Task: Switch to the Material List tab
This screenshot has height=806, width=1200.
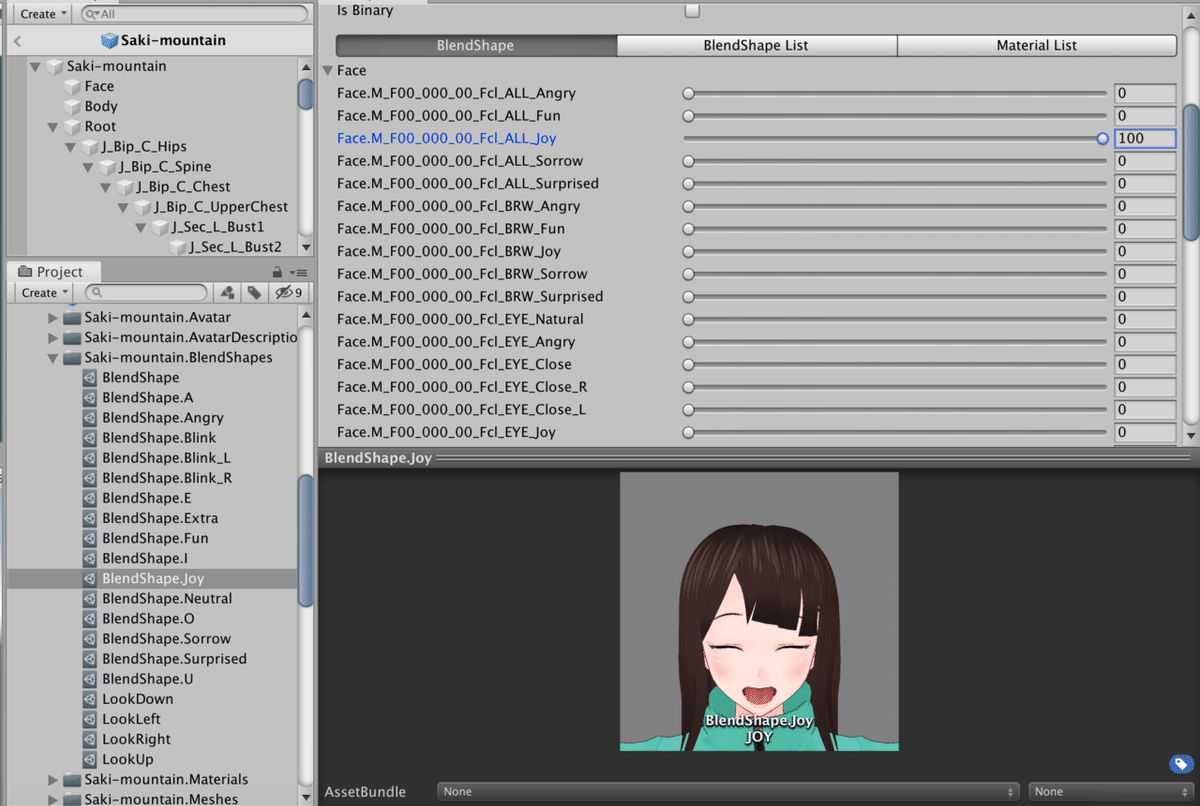Action: point(1037,45)
